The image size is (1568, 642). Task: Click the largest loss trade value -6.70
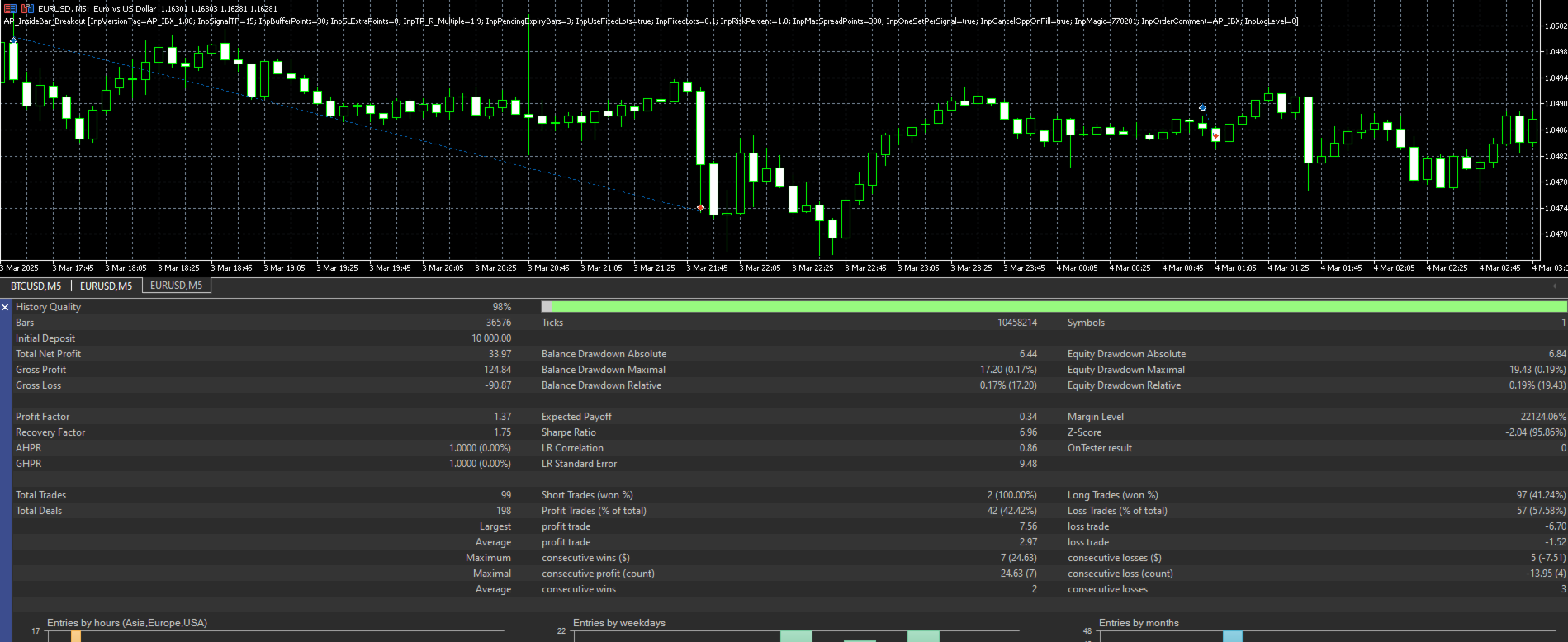1556,526
